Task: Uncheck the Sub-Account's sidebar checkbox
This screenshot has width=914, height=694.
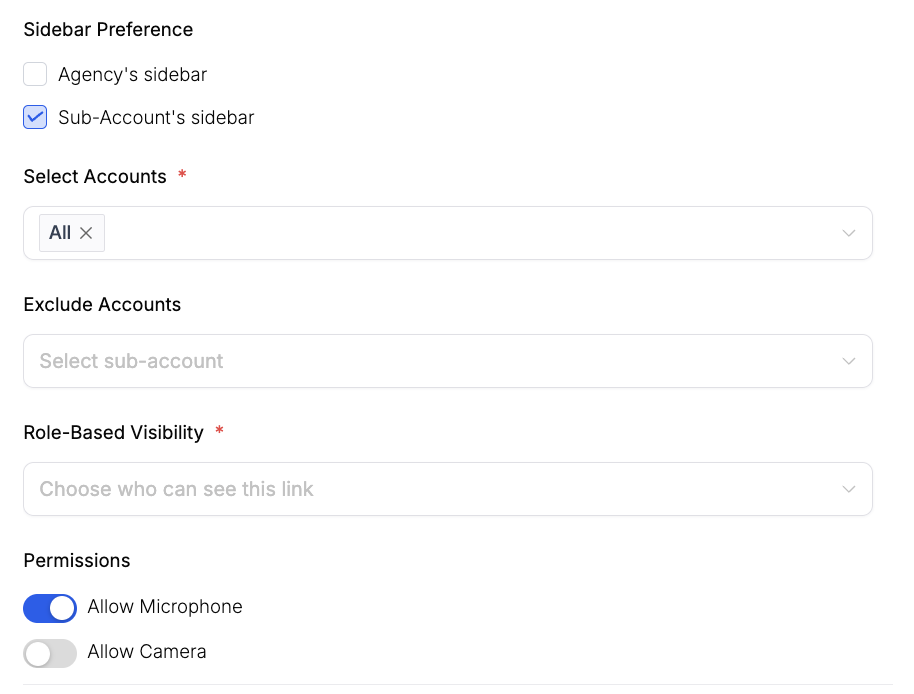Action: tap(35, 118)
